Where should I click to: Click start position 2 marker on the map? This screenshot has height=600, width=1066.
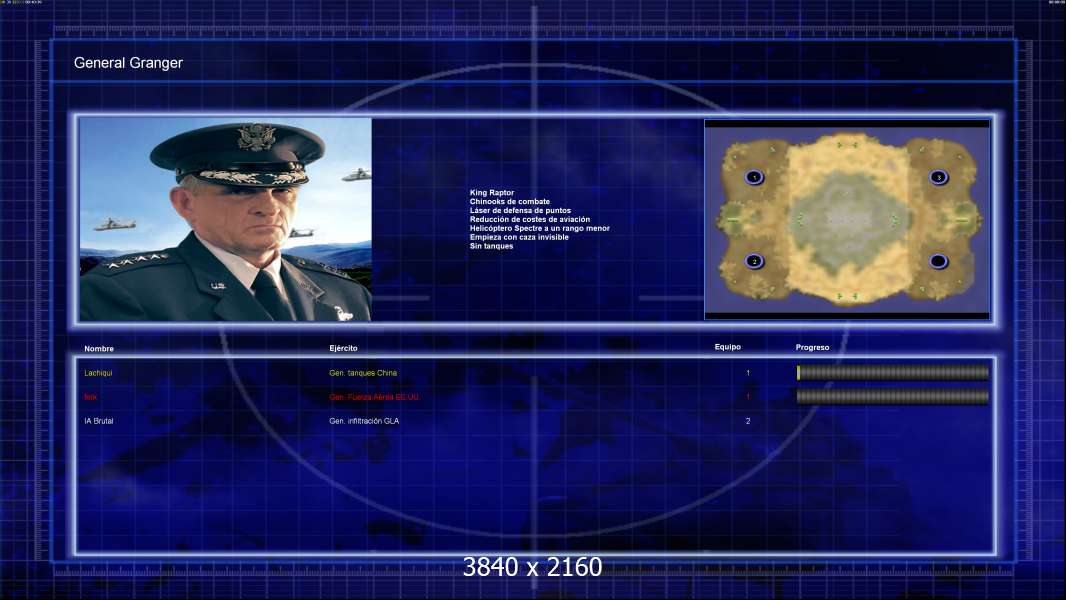(754, 262)
